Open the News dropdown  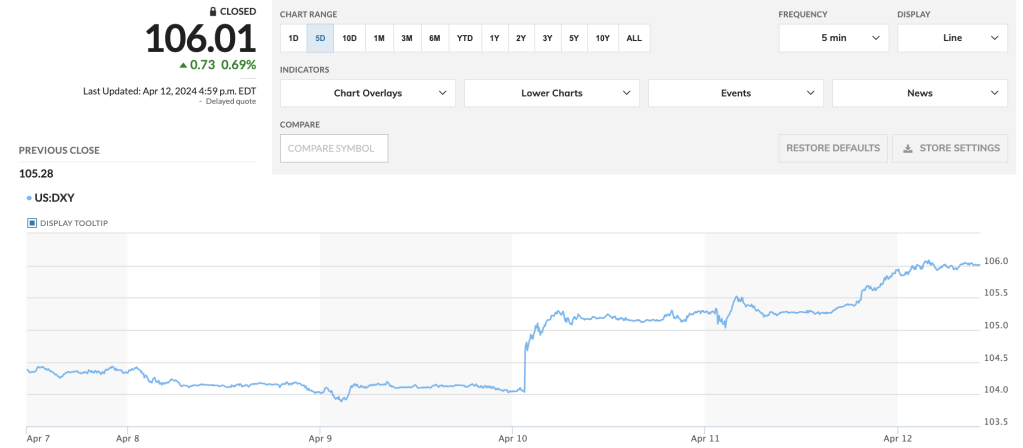[920, 93]
